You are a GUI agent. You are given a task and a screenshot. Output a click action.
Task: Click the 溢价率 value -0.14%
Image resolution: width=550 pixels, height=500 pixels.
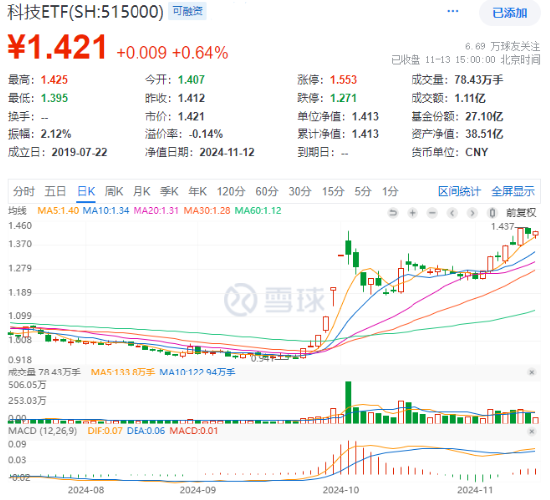tap(206, 134)
